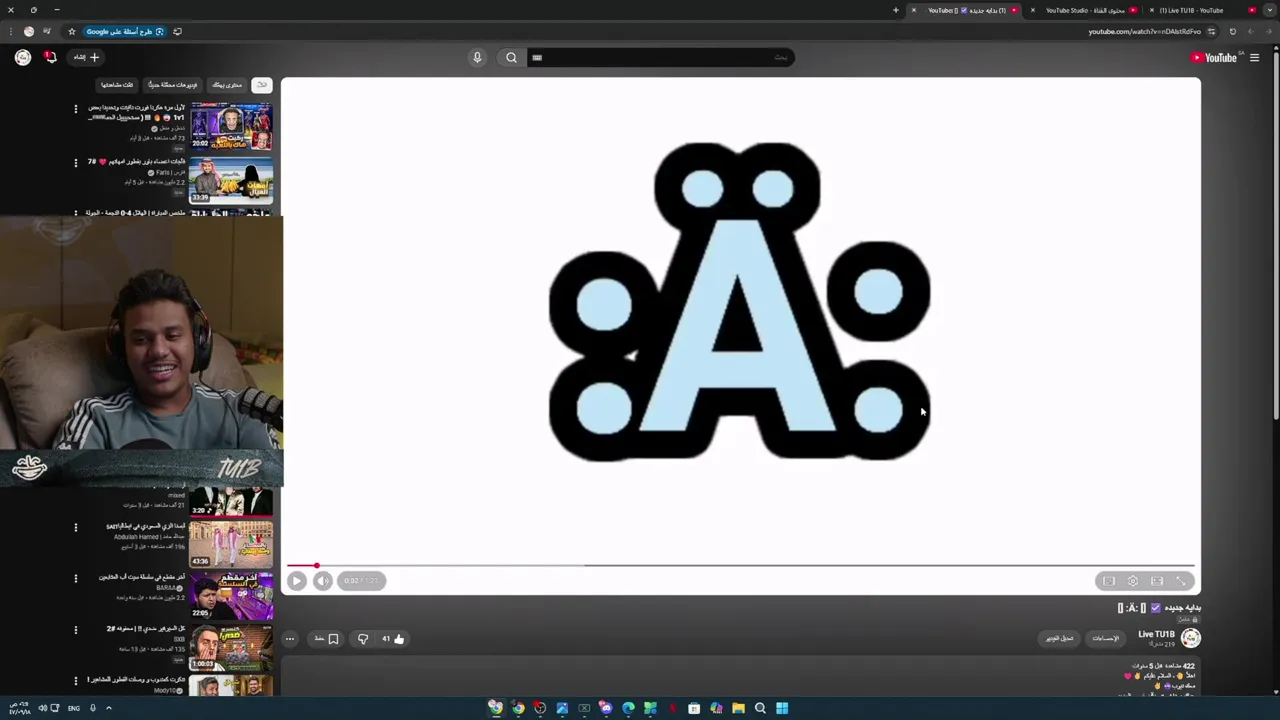This screenshot has width=1280, height=720.
Task: Play the video with the play button
Action: click(x=297, y=581)
